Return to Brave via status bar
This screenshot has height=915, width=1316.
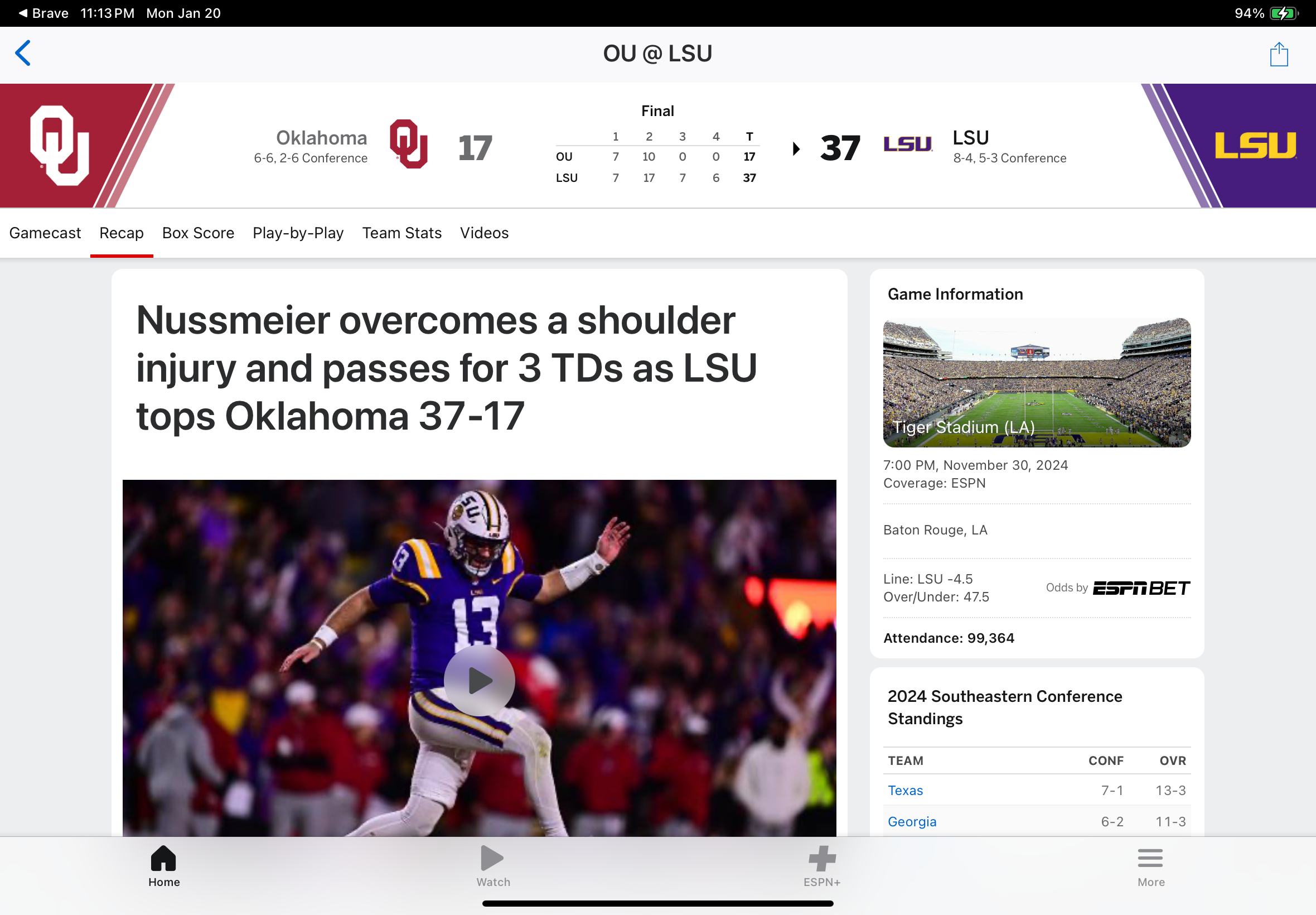point(43,13)
